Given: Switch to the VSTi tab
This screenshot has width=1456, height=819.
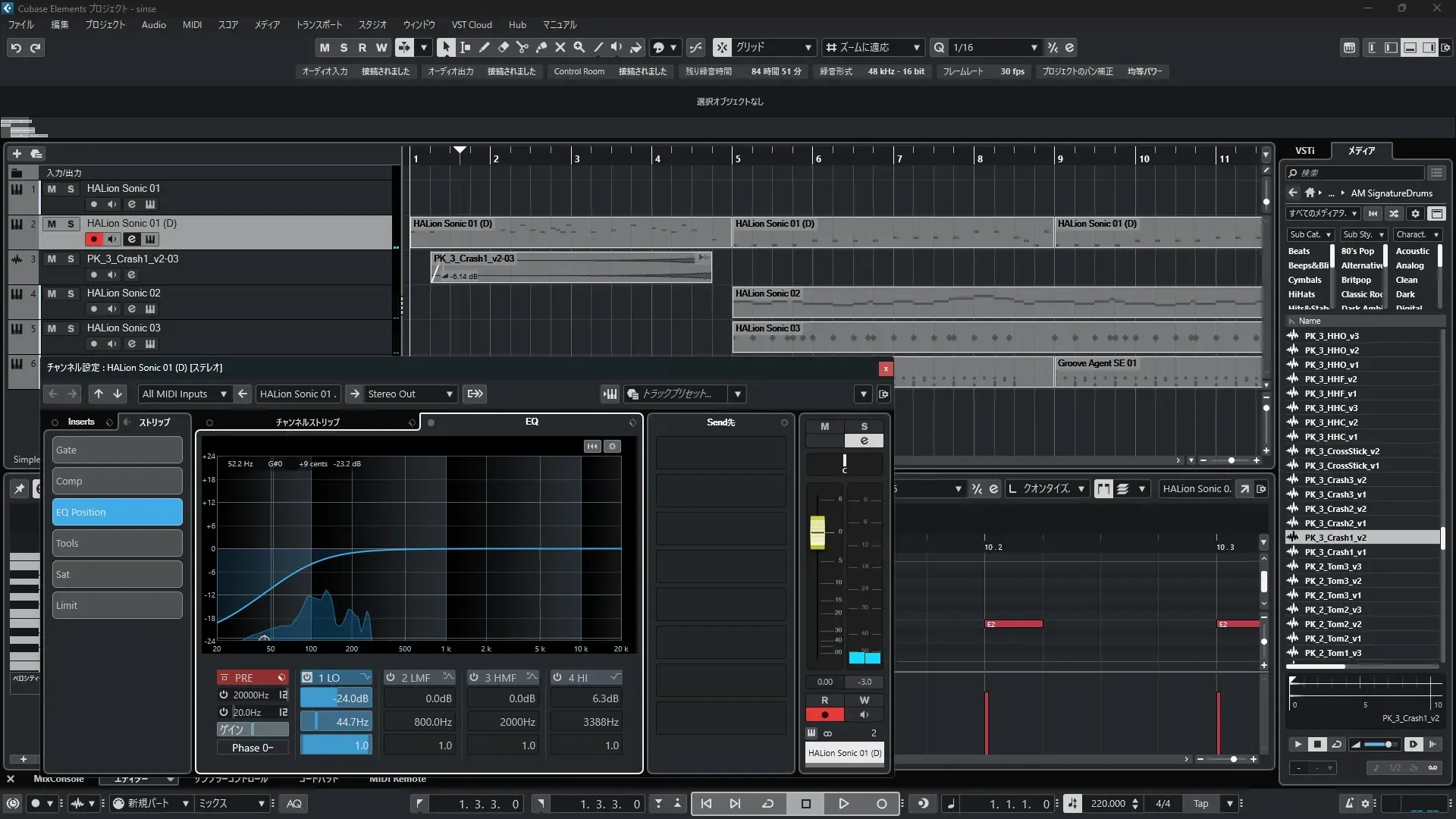Looking at the screenshot, I should [1304, 150].
